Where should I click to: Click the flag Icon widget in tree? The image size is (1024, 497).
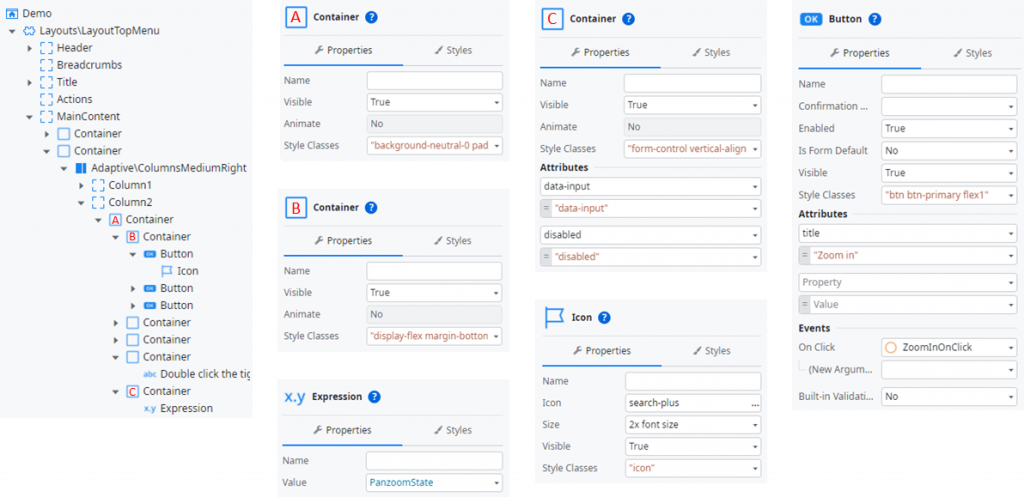pyautogui.click(x=166, y=271)
